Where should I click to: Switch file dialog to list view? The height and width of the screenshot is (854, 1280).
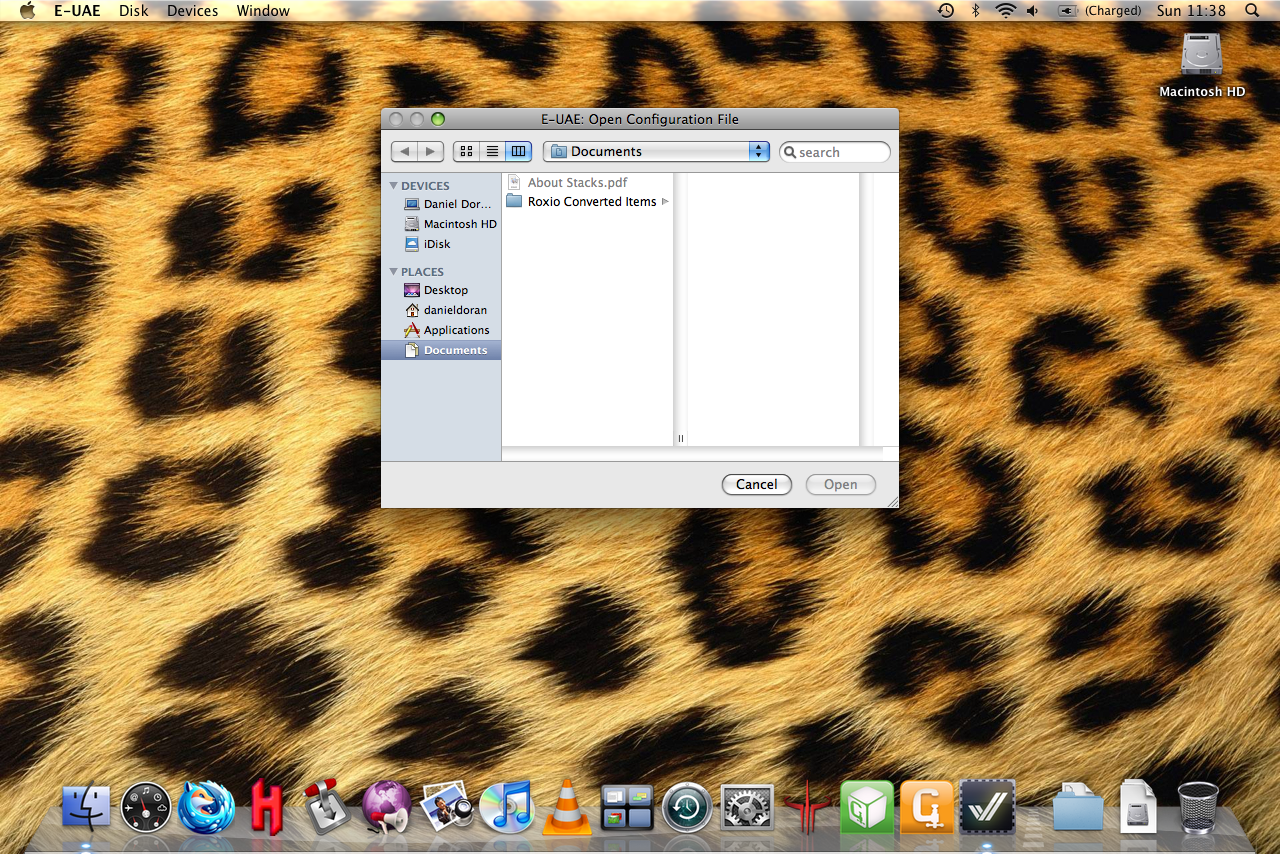(492, 151)
